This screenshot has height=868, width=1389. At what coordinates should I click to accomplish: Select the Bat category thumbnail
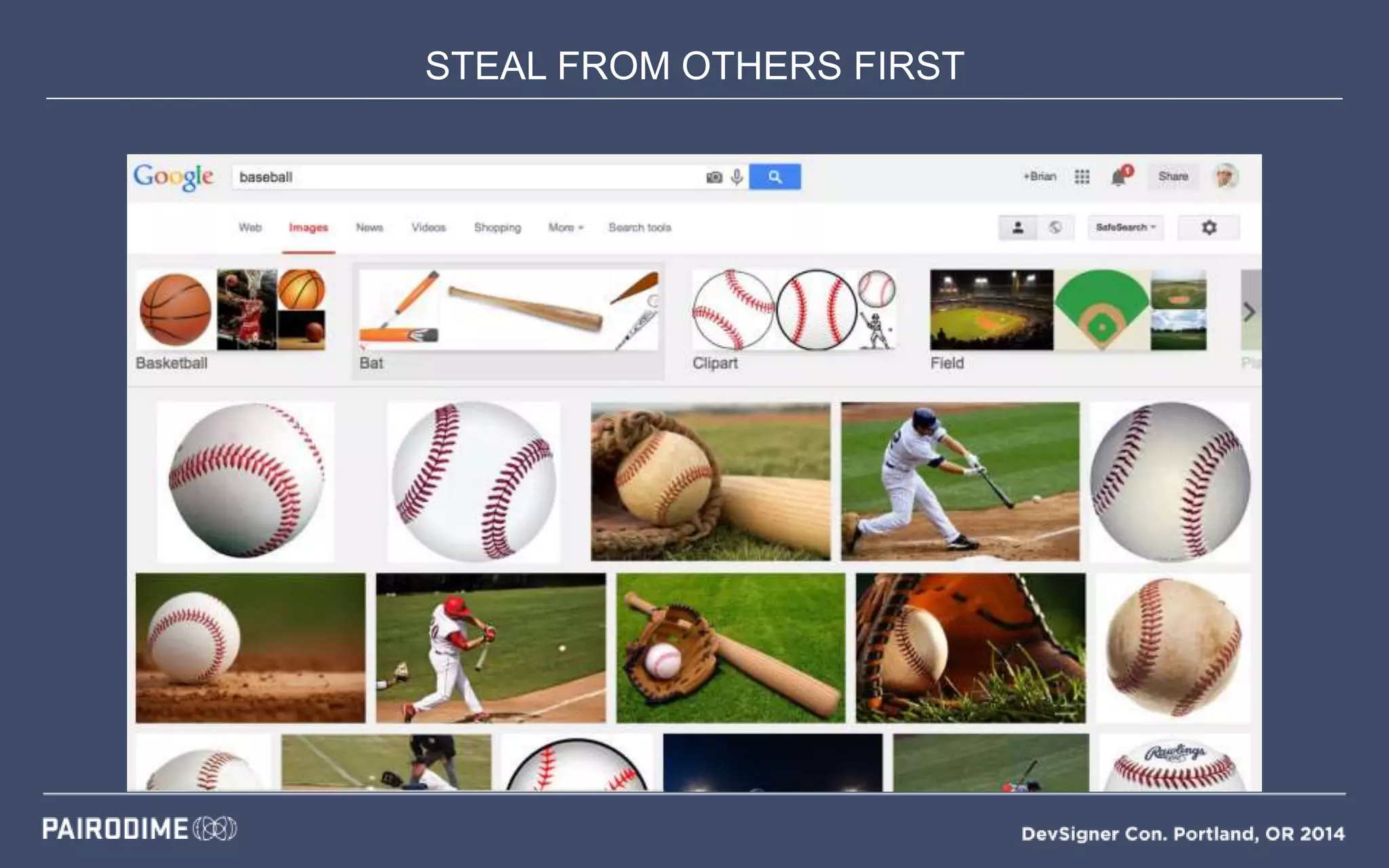[x=508, y=321]
